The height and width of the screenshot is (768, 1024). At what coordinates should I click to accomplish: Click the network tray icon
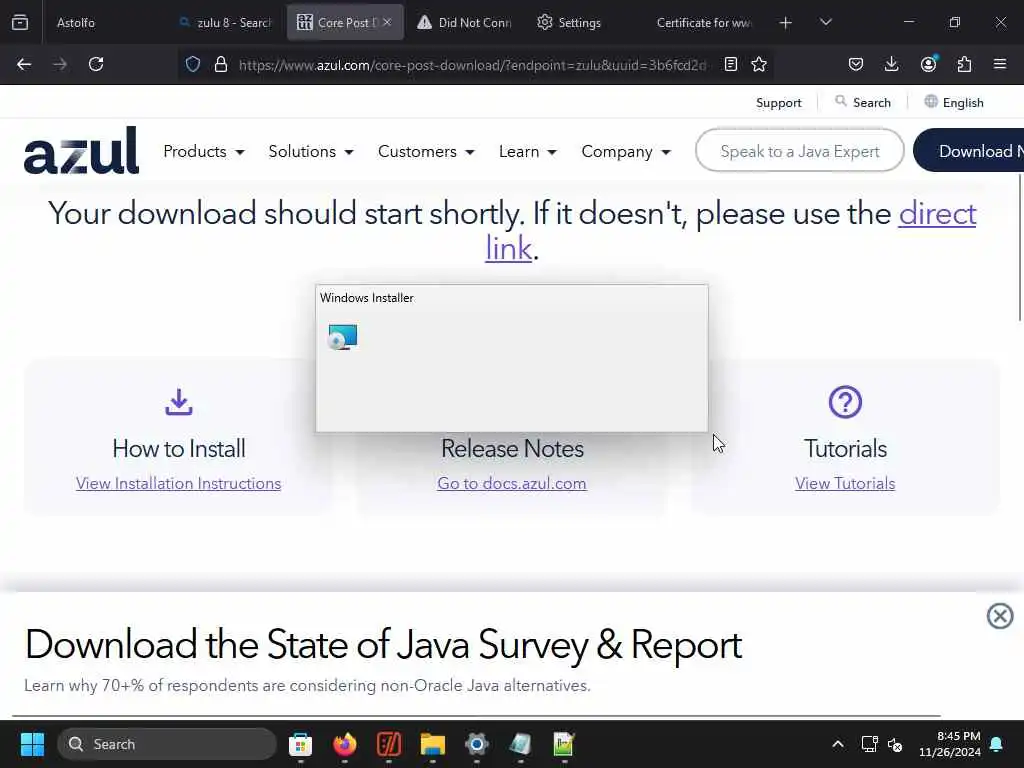pyautogui.click(x=869, y=744)
